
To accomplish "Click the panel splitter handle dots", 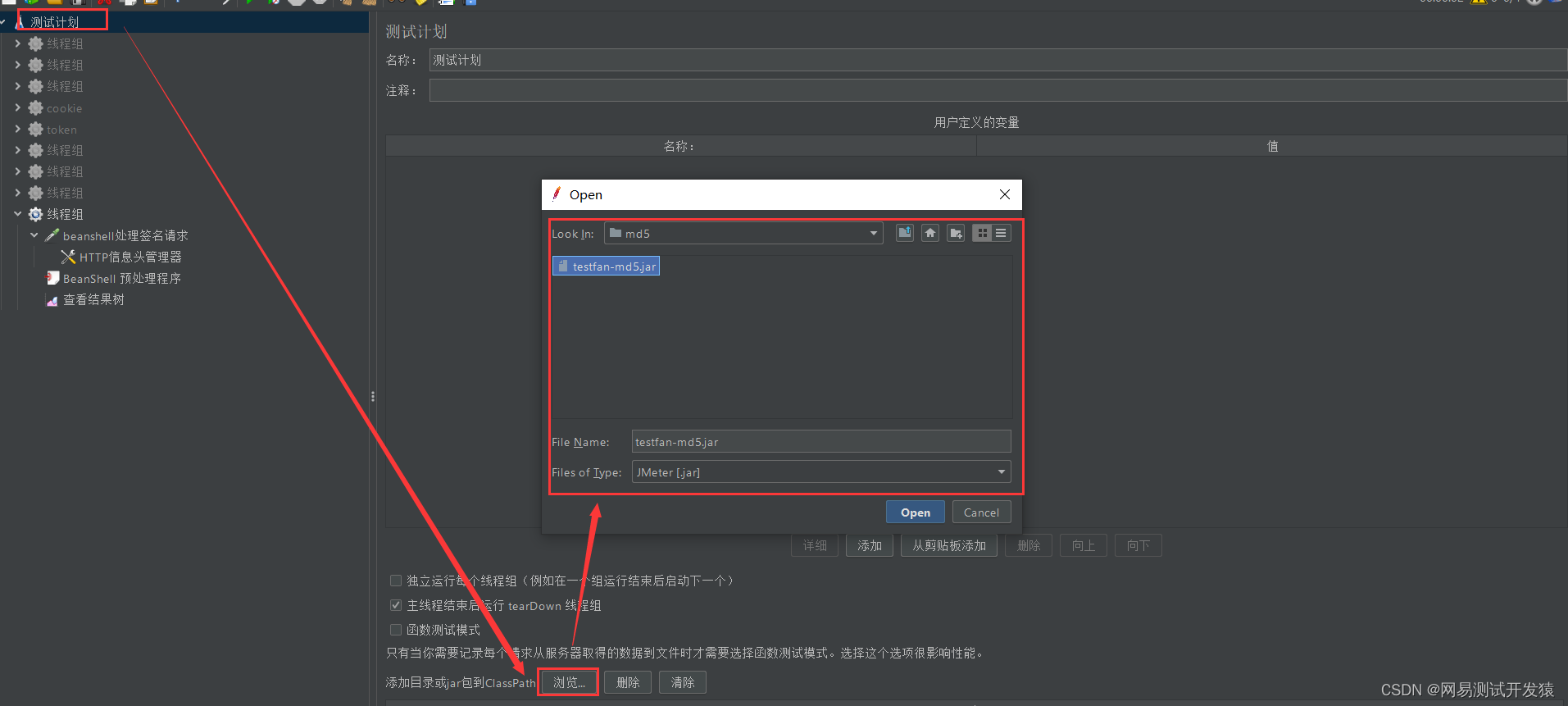I will coord(373,396).
